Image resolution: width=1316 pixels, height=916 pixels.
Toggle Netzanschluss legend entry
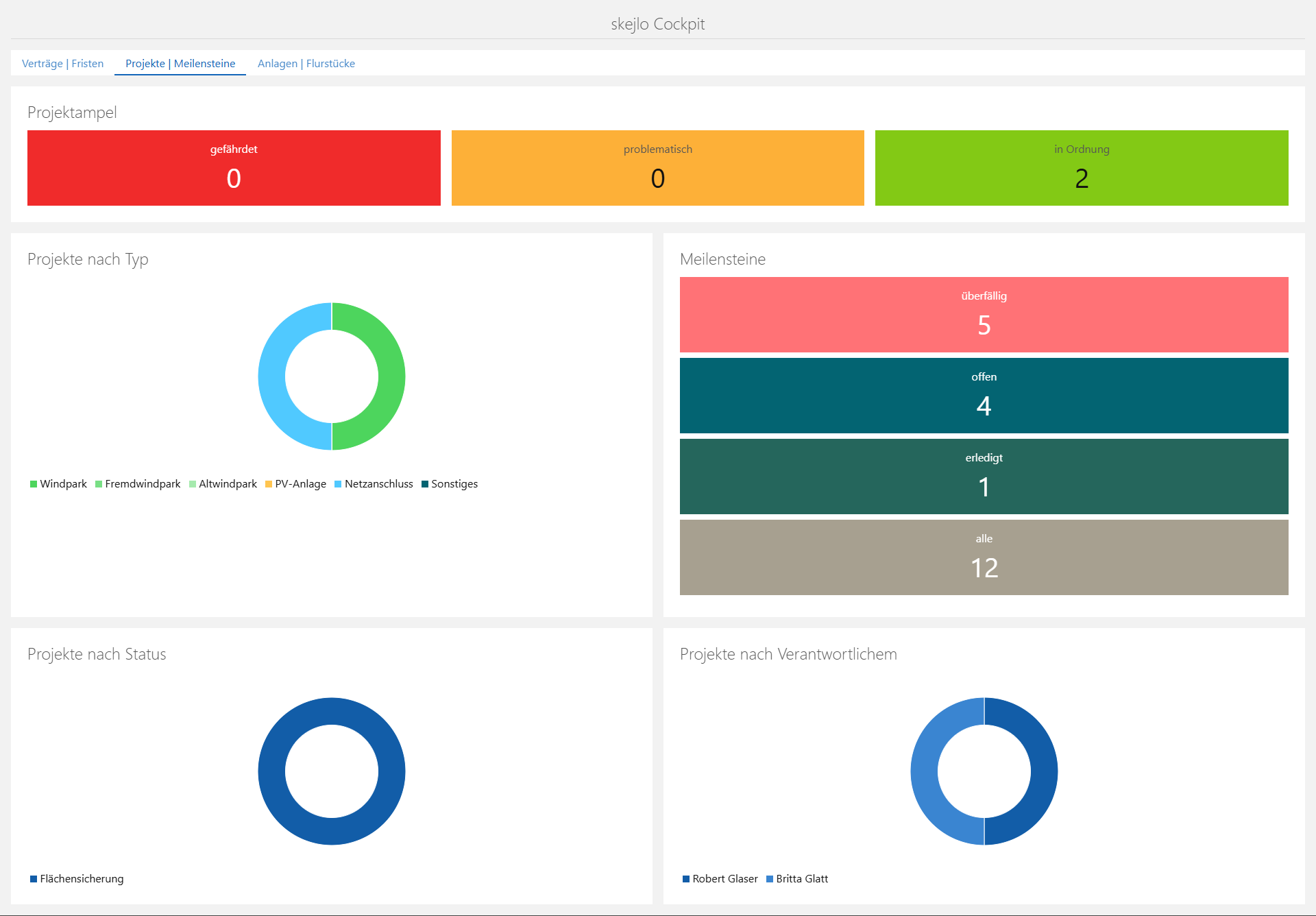(x=374, y=484)
